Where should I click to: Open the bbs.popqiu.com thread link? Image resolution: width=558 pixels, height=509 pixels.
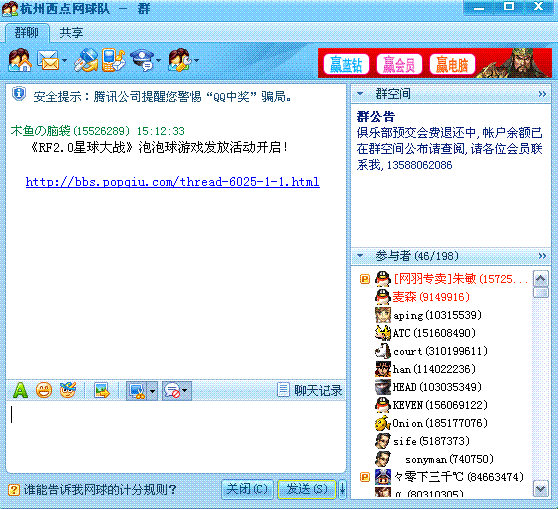coord(173,182)
